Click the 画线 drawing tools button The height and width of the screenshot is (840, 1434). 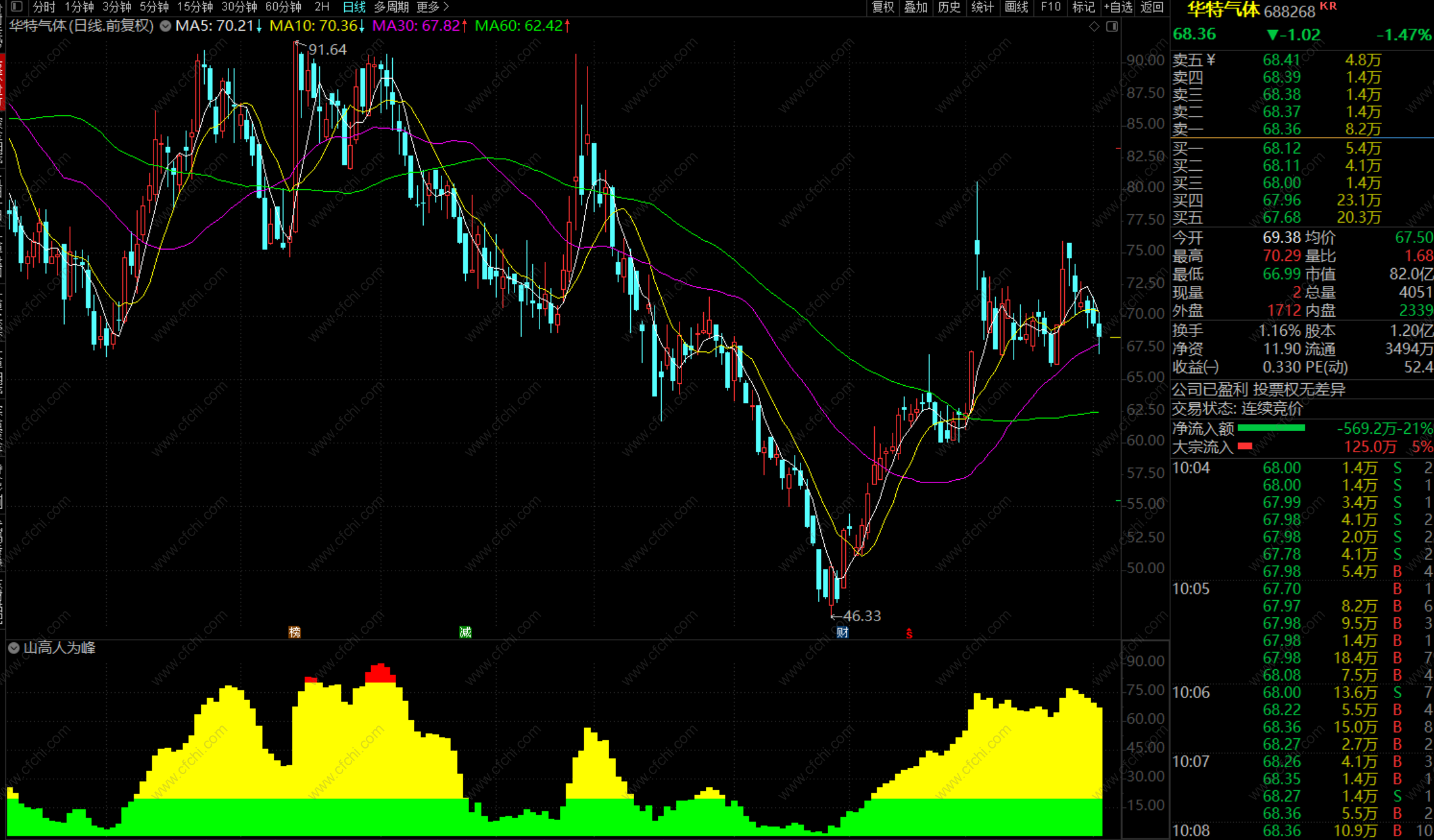(1016, 7)
